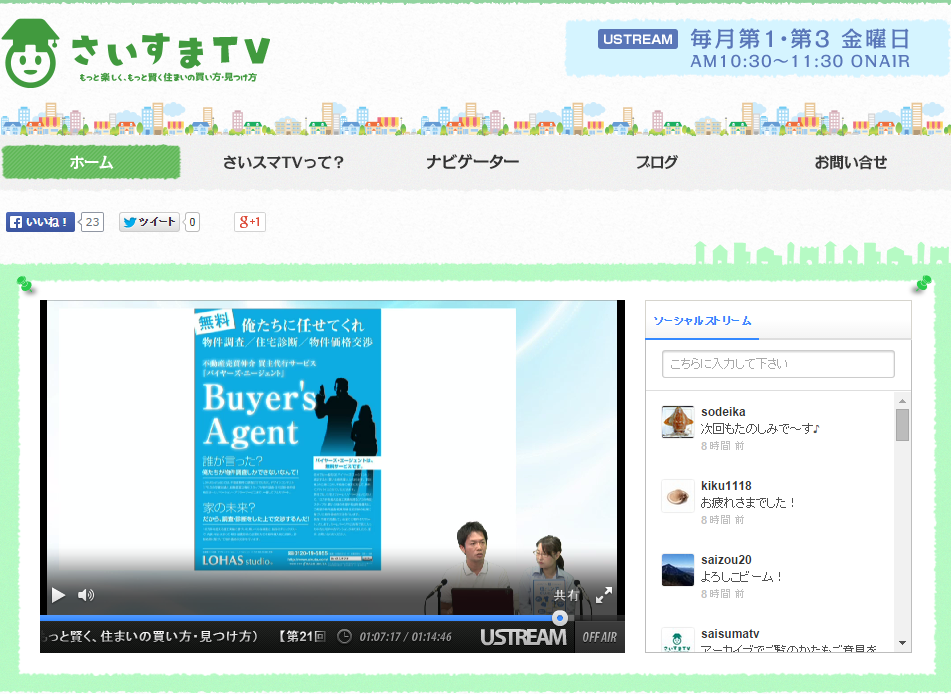951x694 pixels.
Task: Open the さいスマTVって？ page
Action: 283,162
